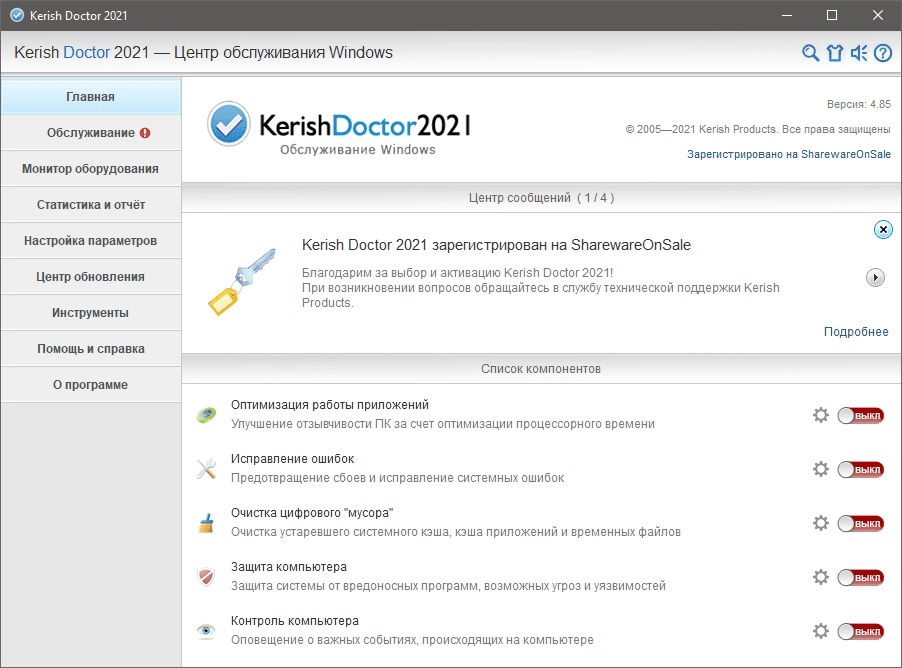Open settings gear for Защита компьютера
902x668 pixels.
click(821, 577)
